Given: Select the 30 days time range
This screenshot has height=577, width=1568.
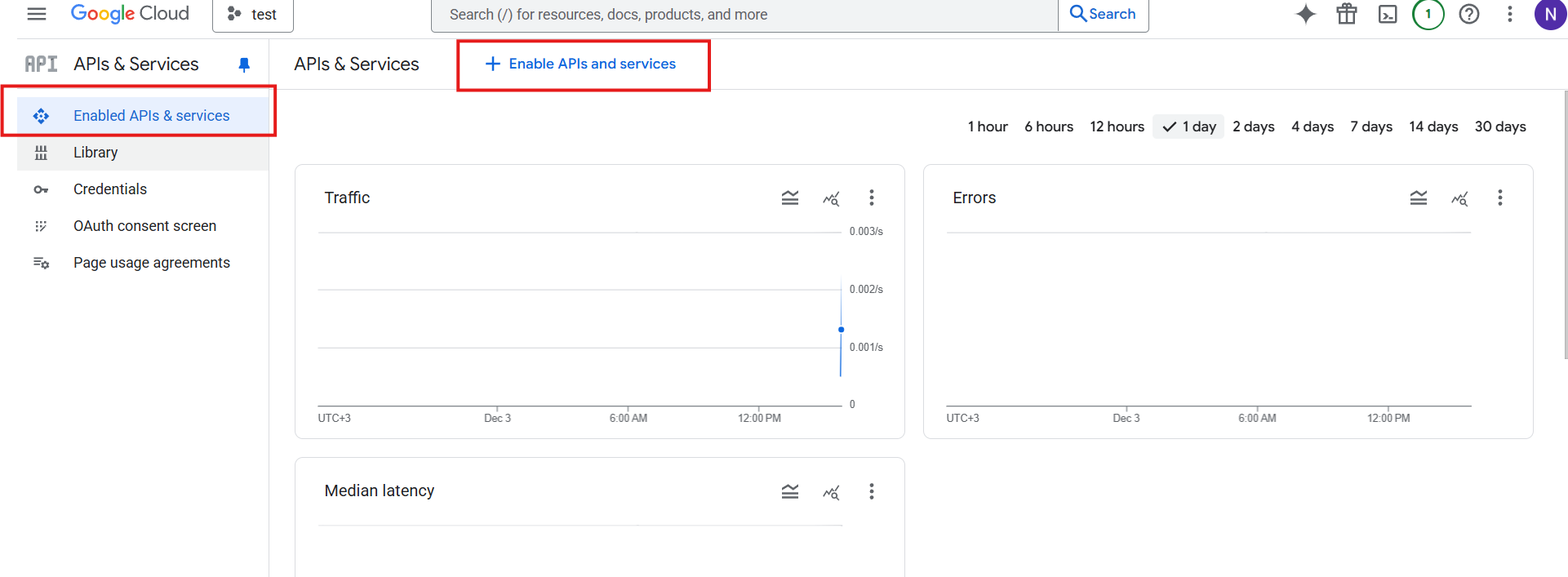Looking at the screenshot, I should pyautogui.click(x=1499, y=126).
